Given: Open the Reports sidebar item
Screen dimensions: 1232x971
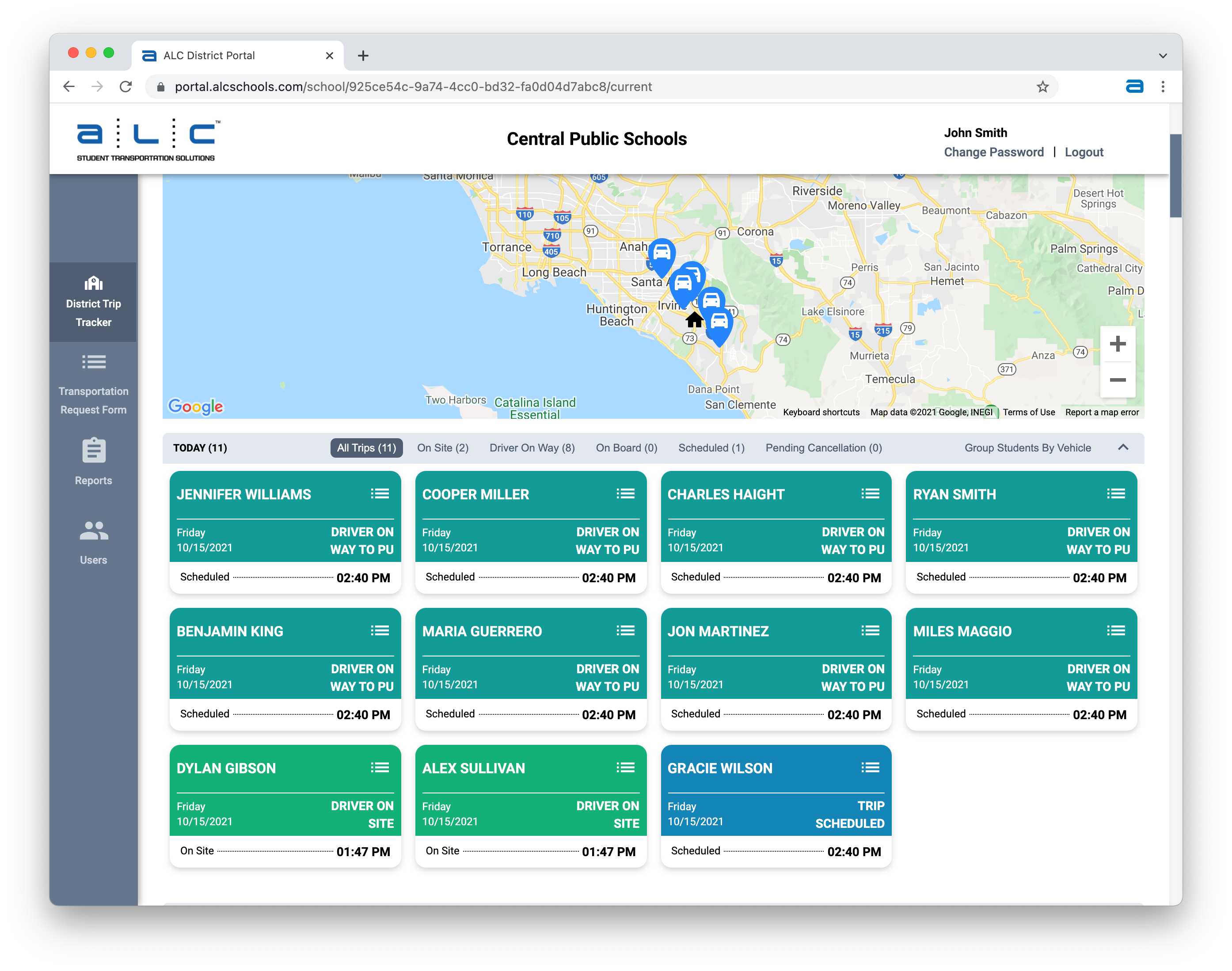Looking at the screenshot, I should [x=94, y=461].
